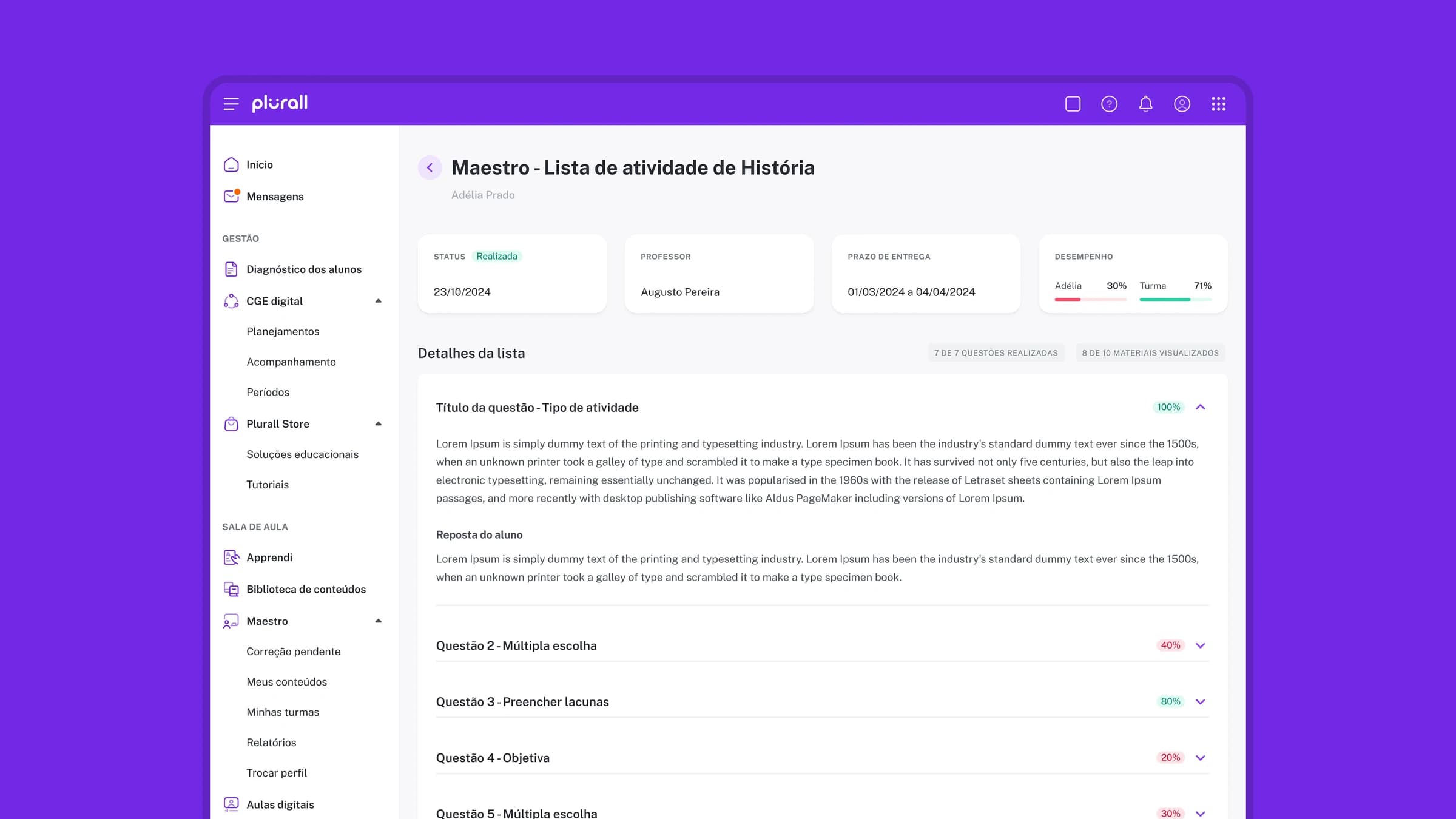Open the hamburger menu icon
1456x819 pixels.
(x=231, y=104)
